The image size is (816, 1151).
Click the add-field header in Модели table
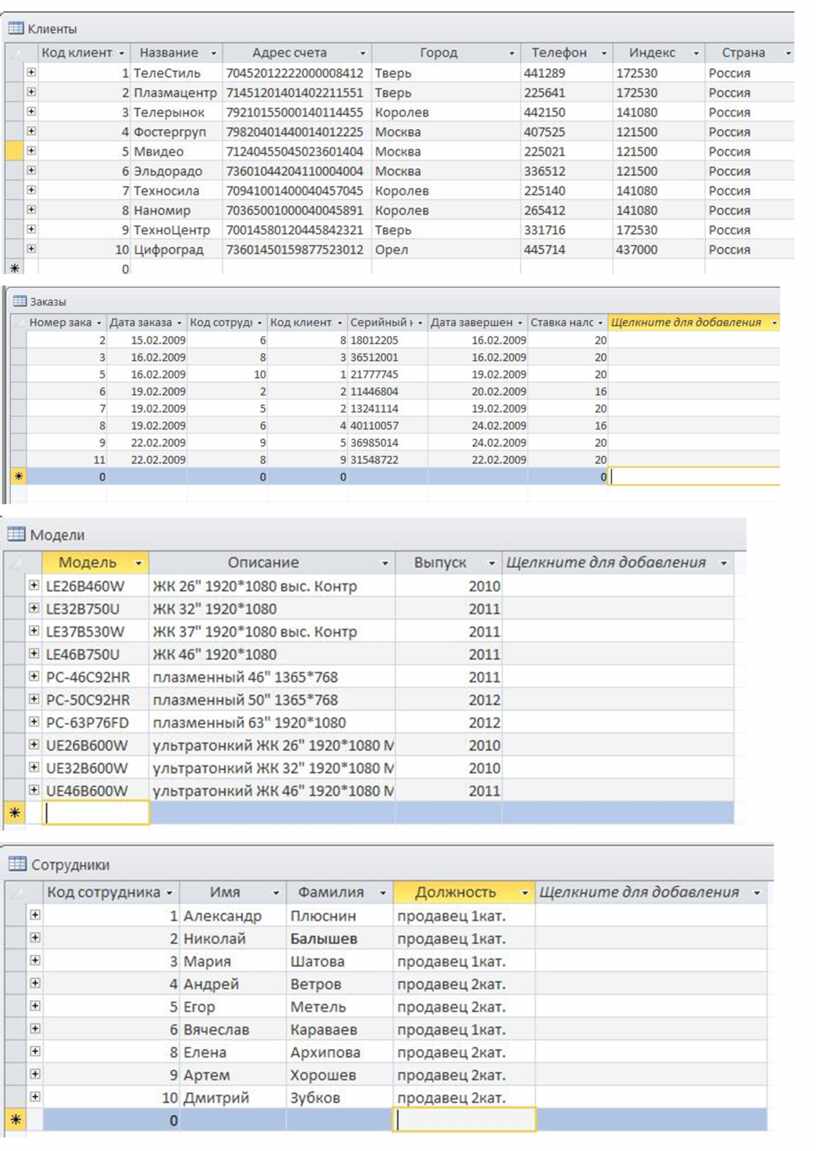coord(617,563)
